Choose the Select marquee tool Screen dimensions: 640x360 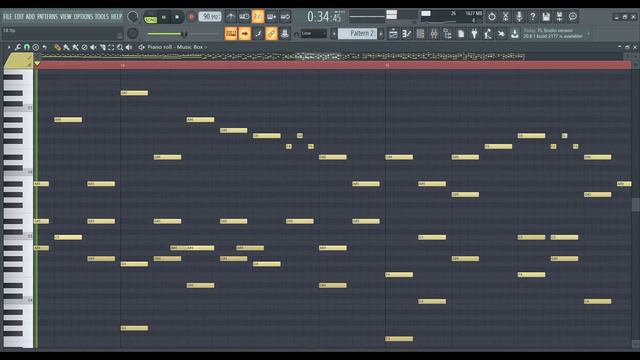[111, 47]
